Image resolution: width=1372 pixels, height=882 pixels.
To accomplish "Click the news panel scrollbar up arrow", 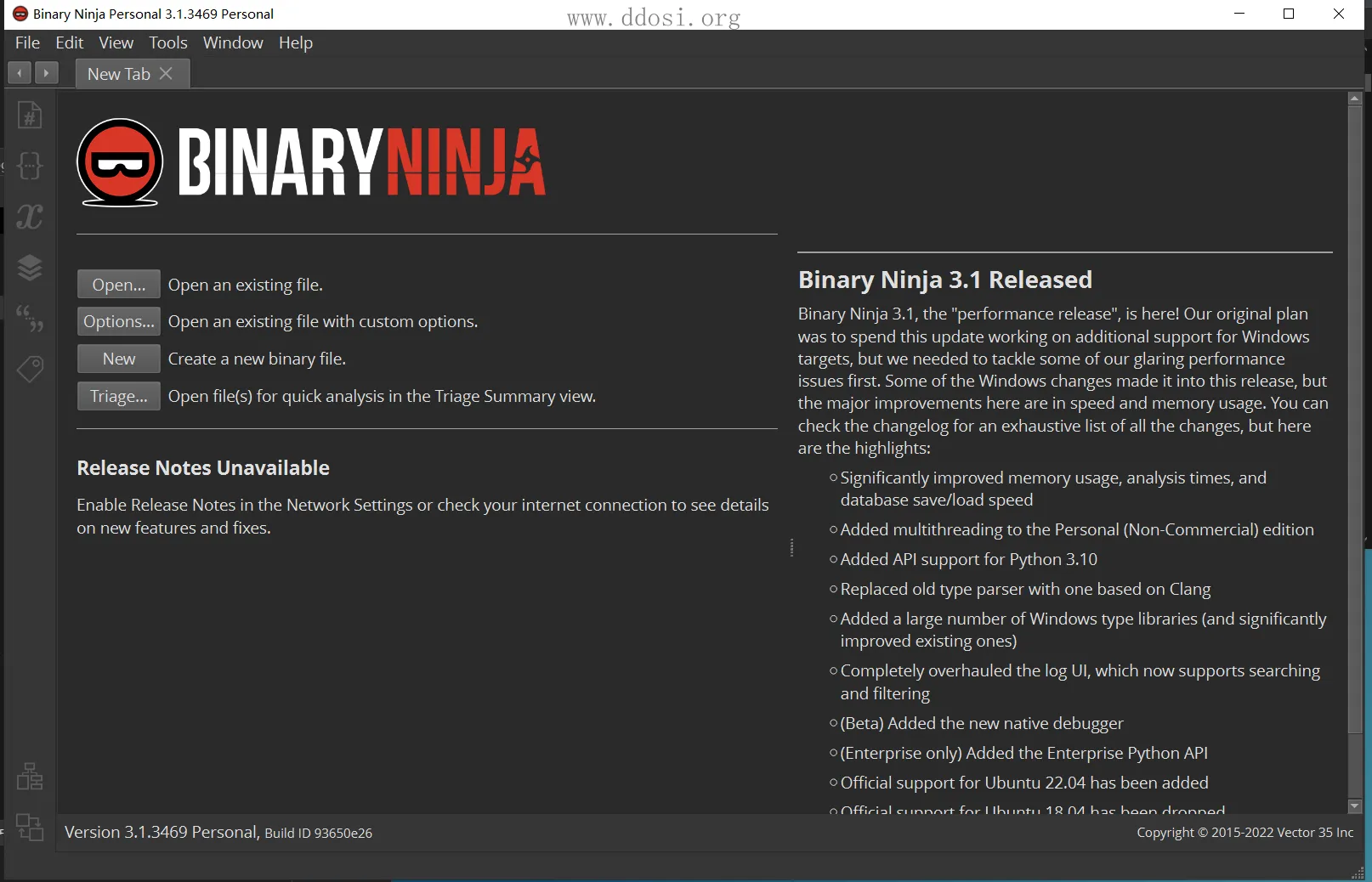I will coord(1355,99).
